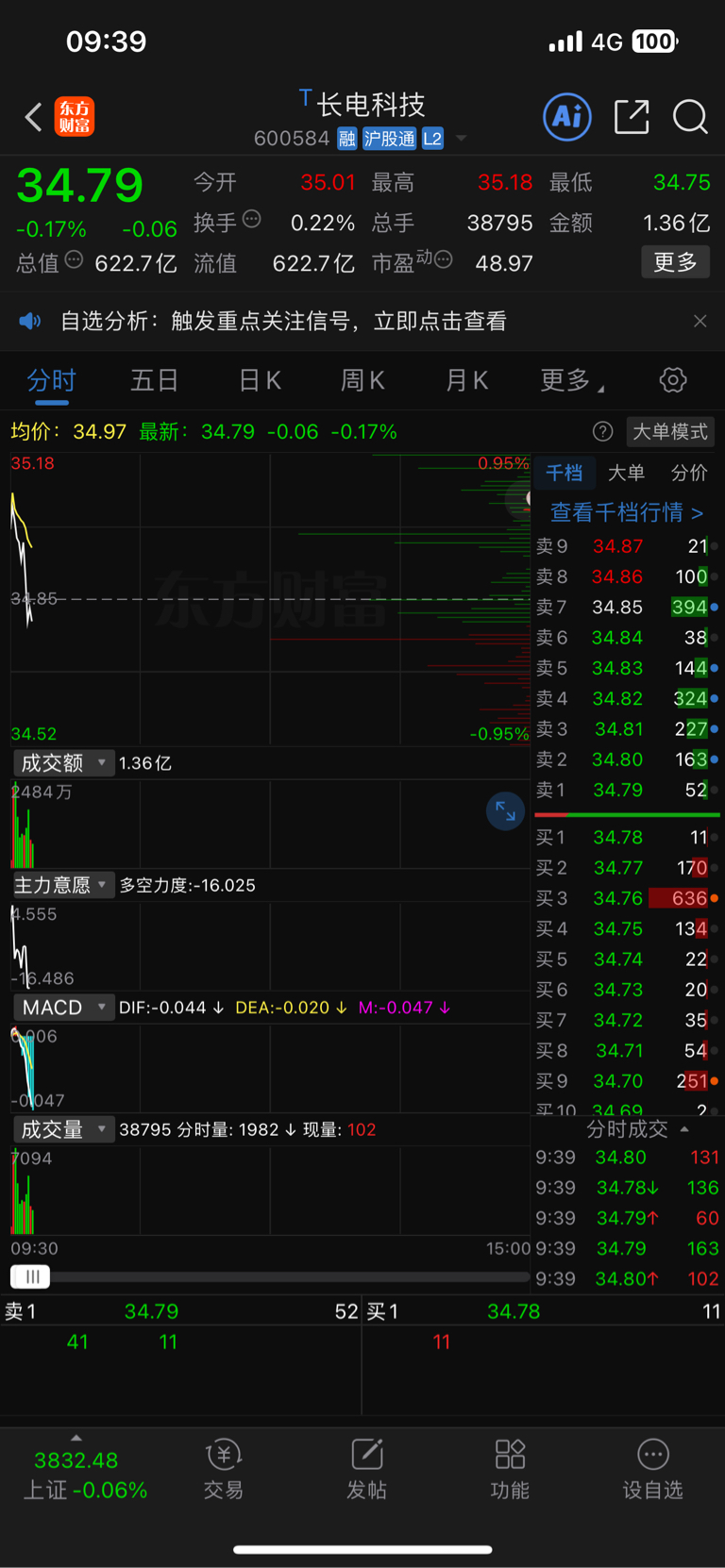Switch to 分价 tab

click(689, 473)
